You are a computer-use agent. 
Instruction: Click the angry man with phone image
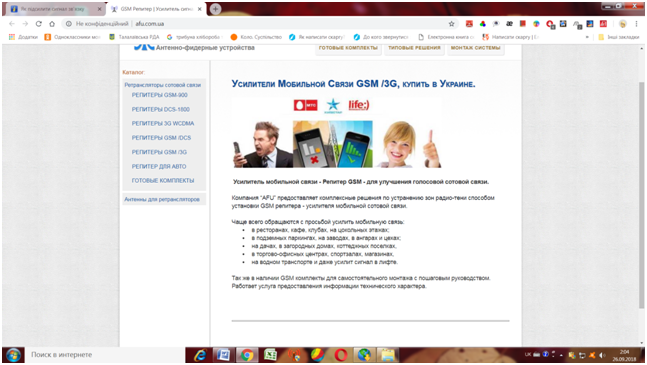pos(262,144)
